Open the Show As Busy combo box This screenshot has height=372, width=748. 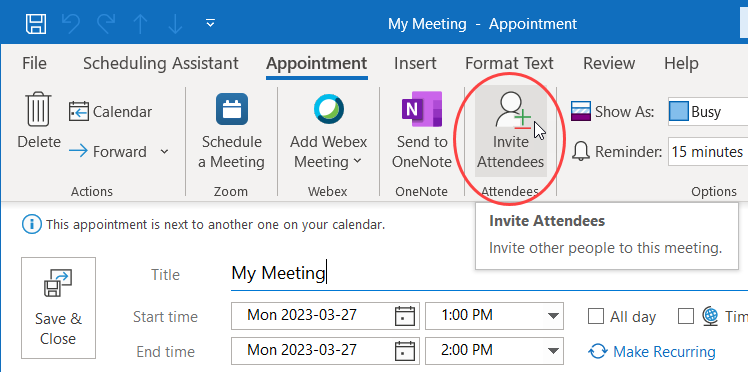(x=708, y=112)
